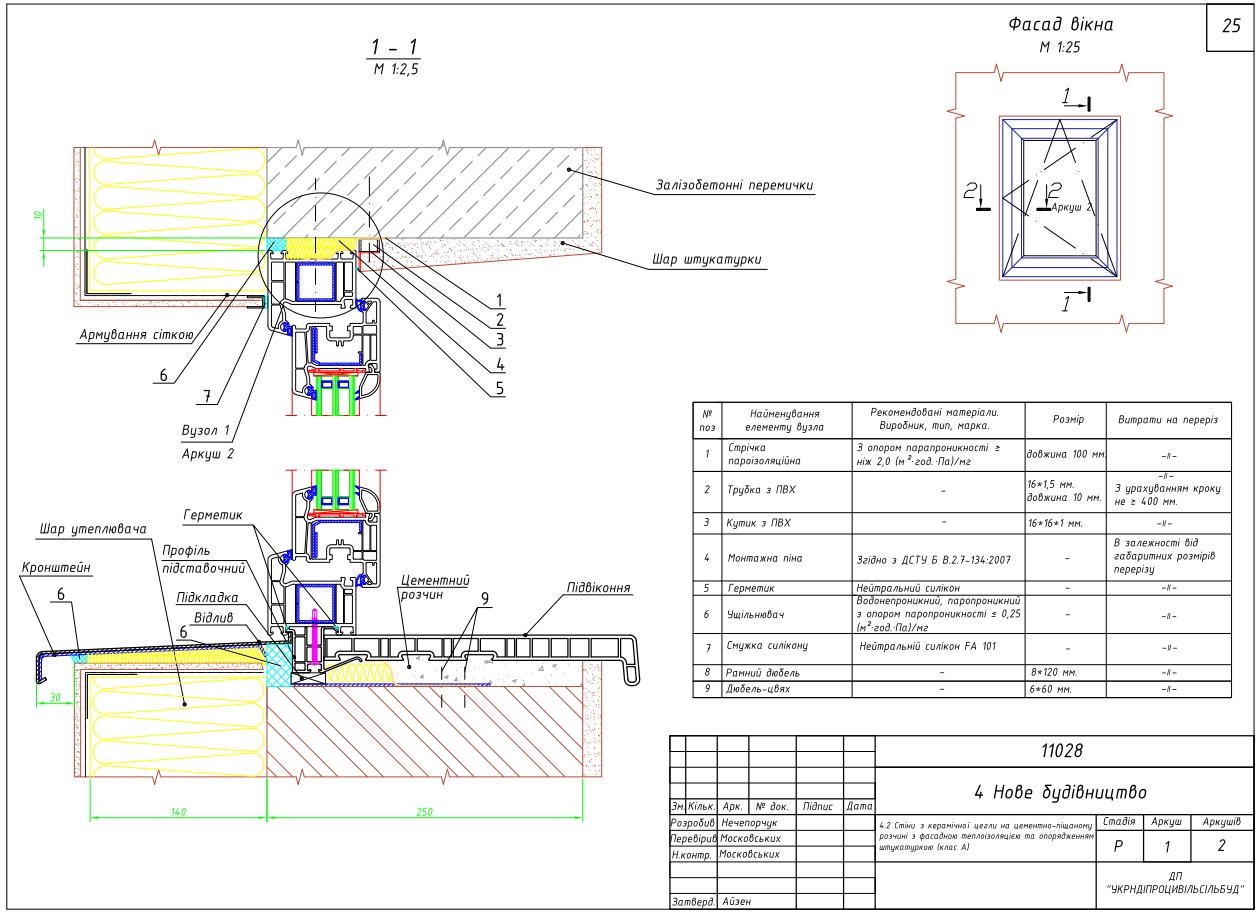Viewport: 1259px width, 914px height.
Task: Click the size cell "8*120 мм."
Action: point(1066,673)
